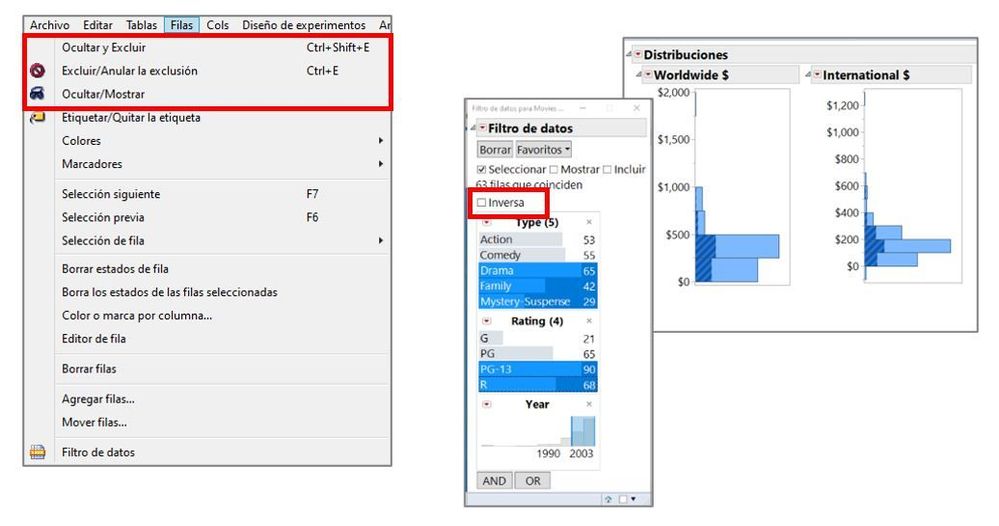Check the Inversa checkbox
999x526 pixels.
click(482, 203)
